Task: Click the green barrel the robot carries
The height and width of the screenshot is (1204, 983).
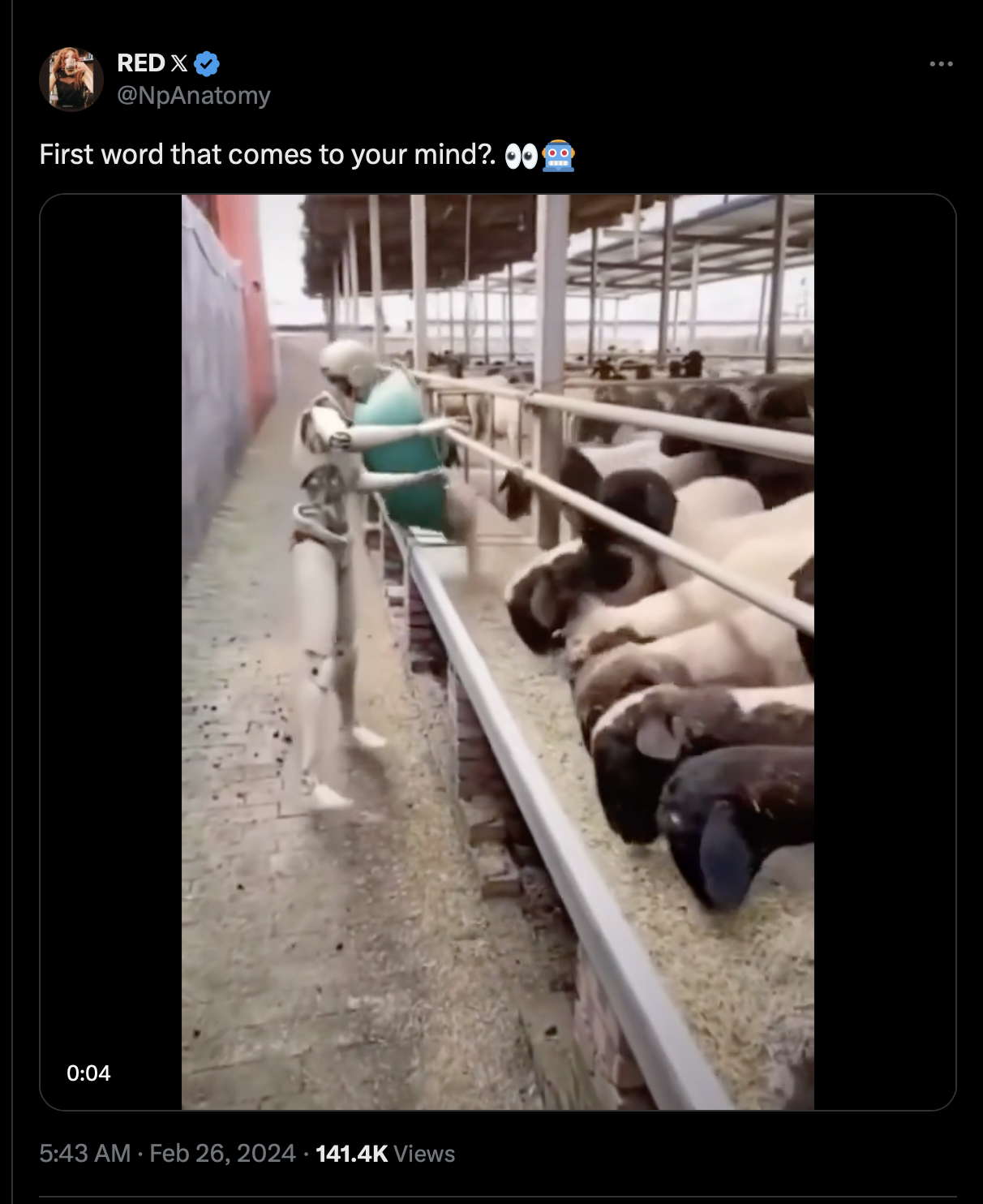Action: 400,448
